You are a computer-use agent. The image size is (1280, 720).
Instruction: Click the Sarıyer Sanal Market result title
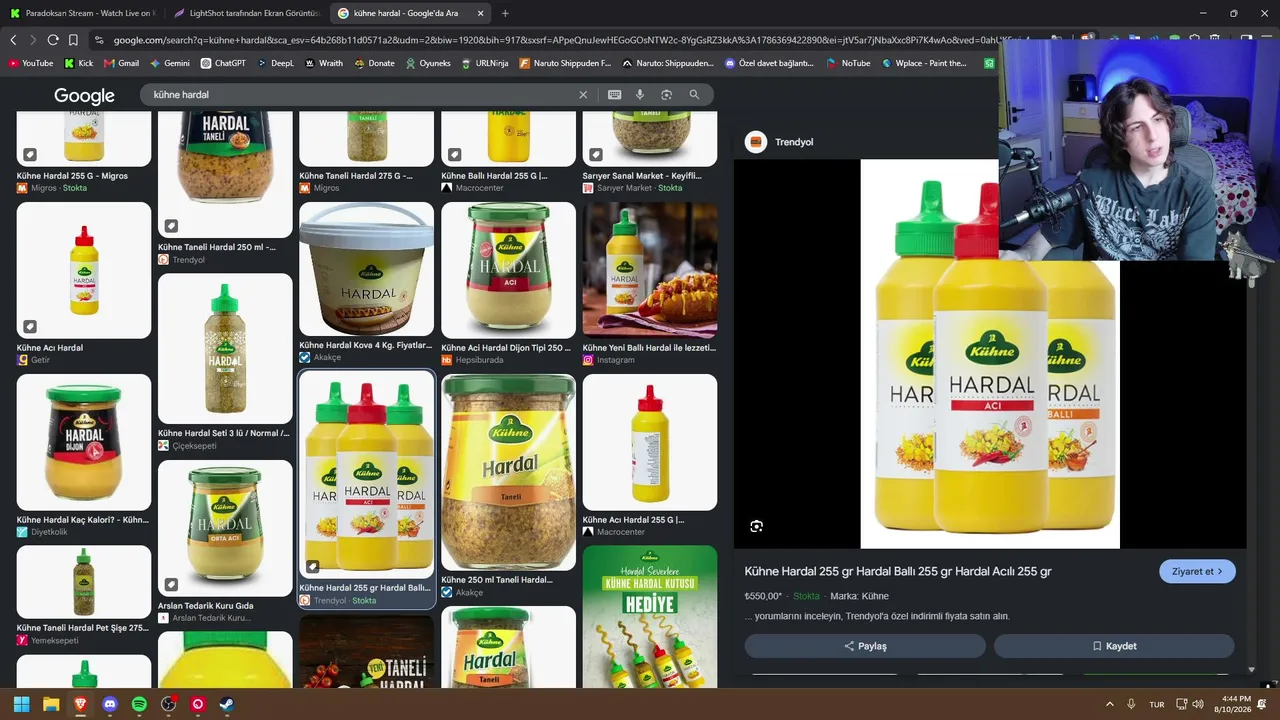pyautogui.click(x=642, y=176)
